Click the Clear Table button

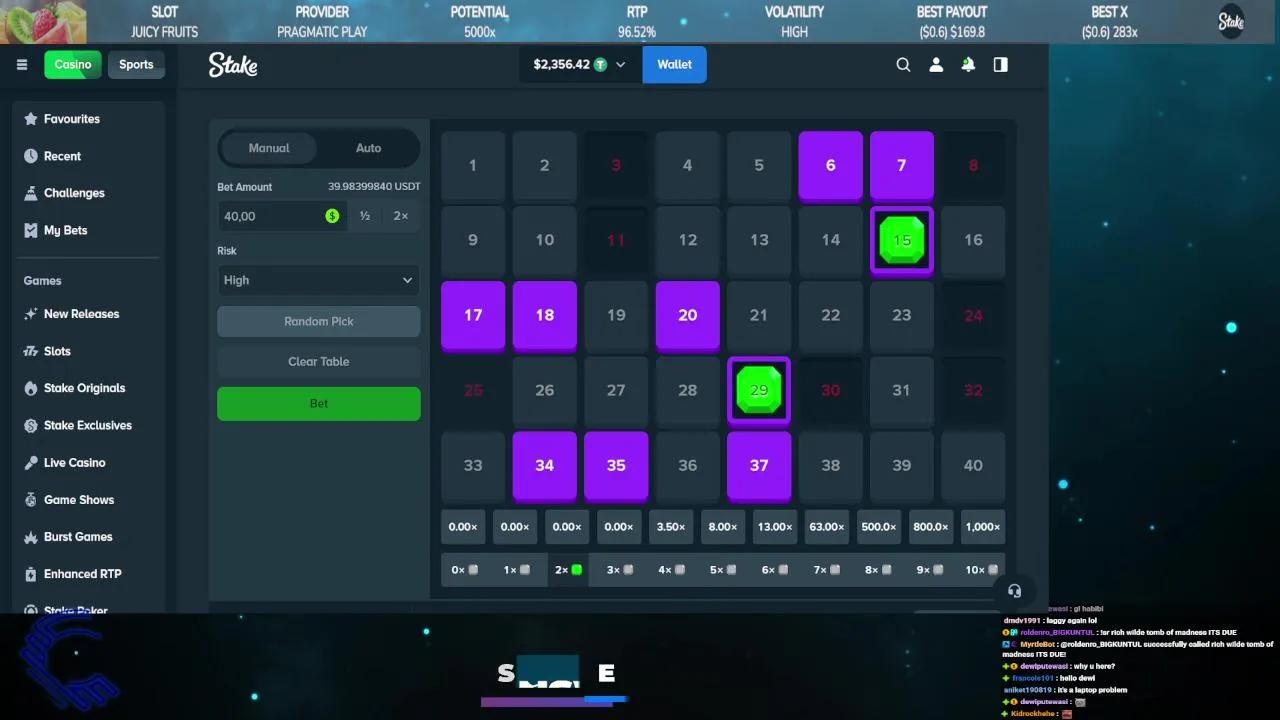point(319,362)
